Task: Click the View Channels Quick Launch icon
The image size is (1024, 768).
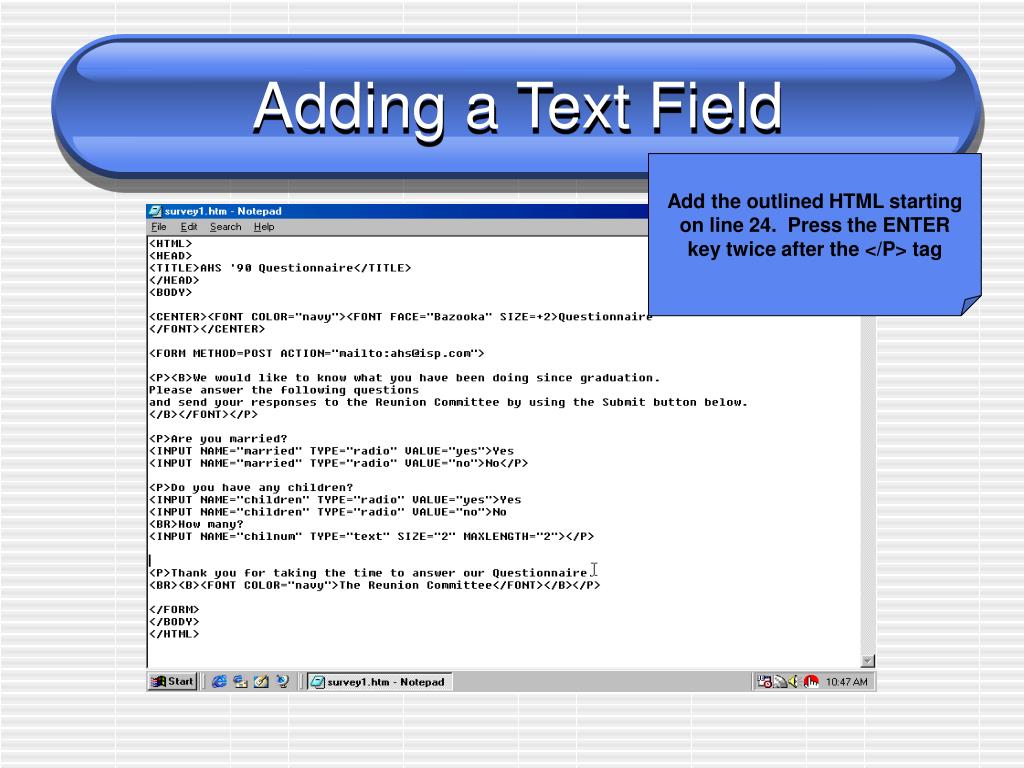Action: click(x=282, y=682)
